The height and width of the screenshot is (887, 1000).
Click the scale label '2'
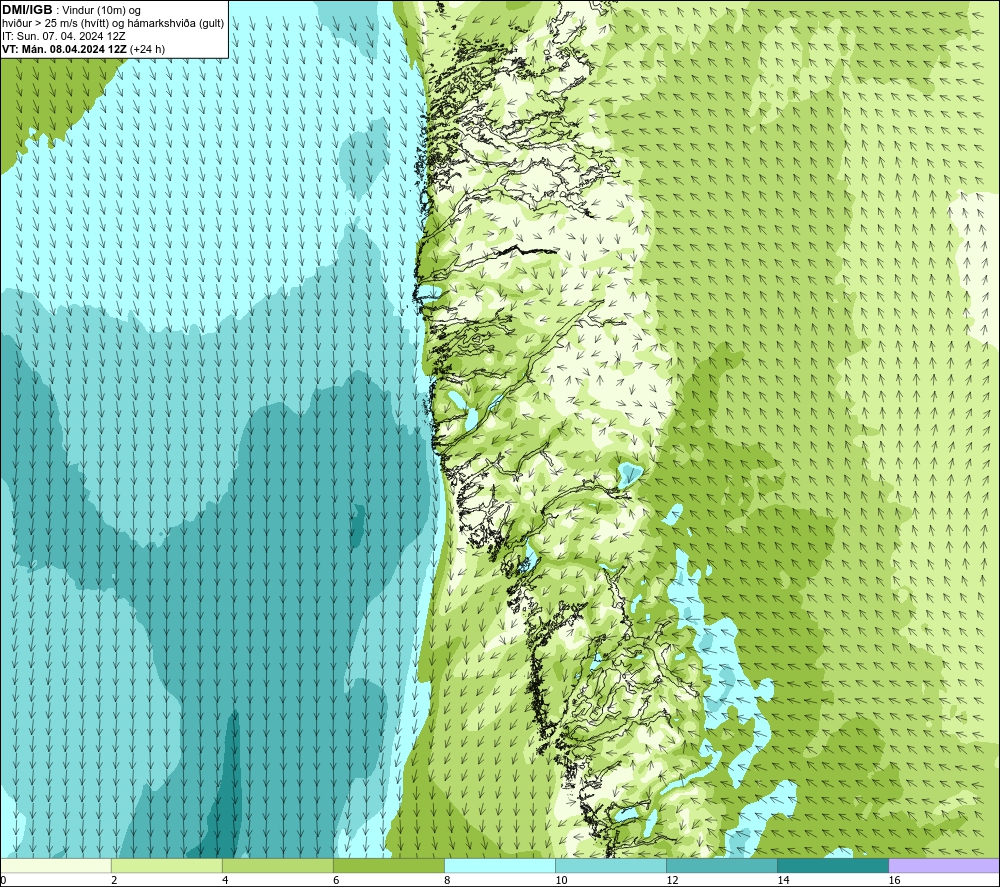pos(114,880)
